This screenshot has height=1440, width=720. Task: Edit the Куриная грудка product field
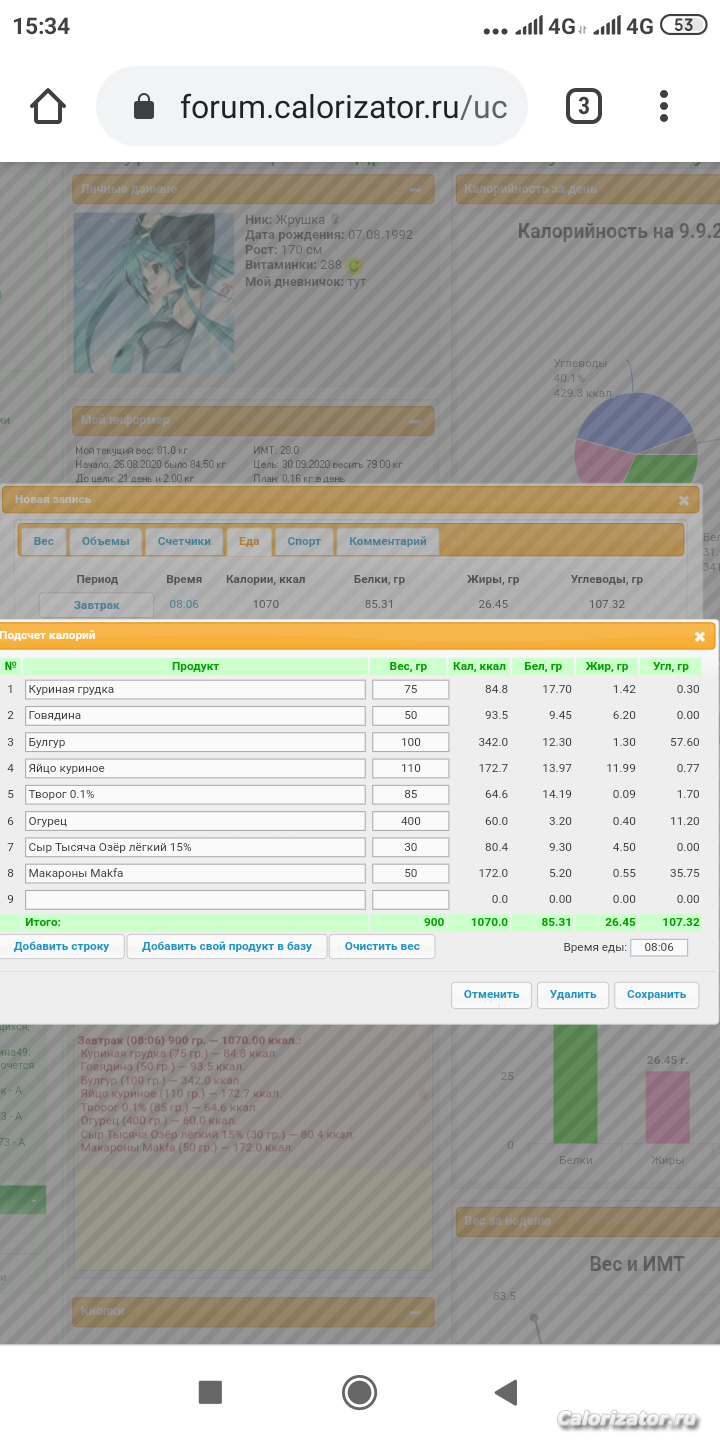click(x=195, y=689)
